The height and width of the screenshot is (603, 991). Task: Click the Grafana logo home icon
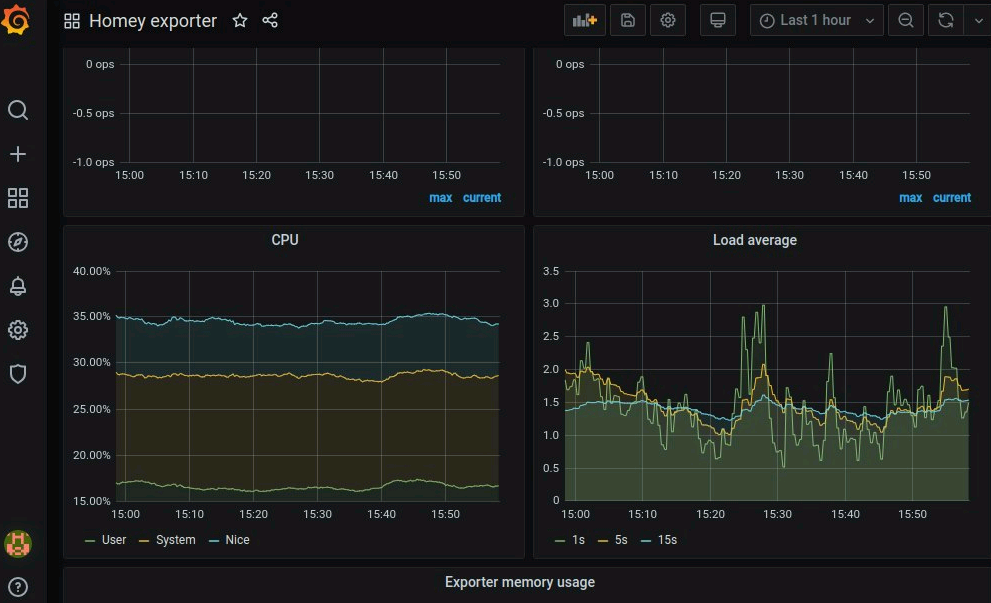point(17,20)
